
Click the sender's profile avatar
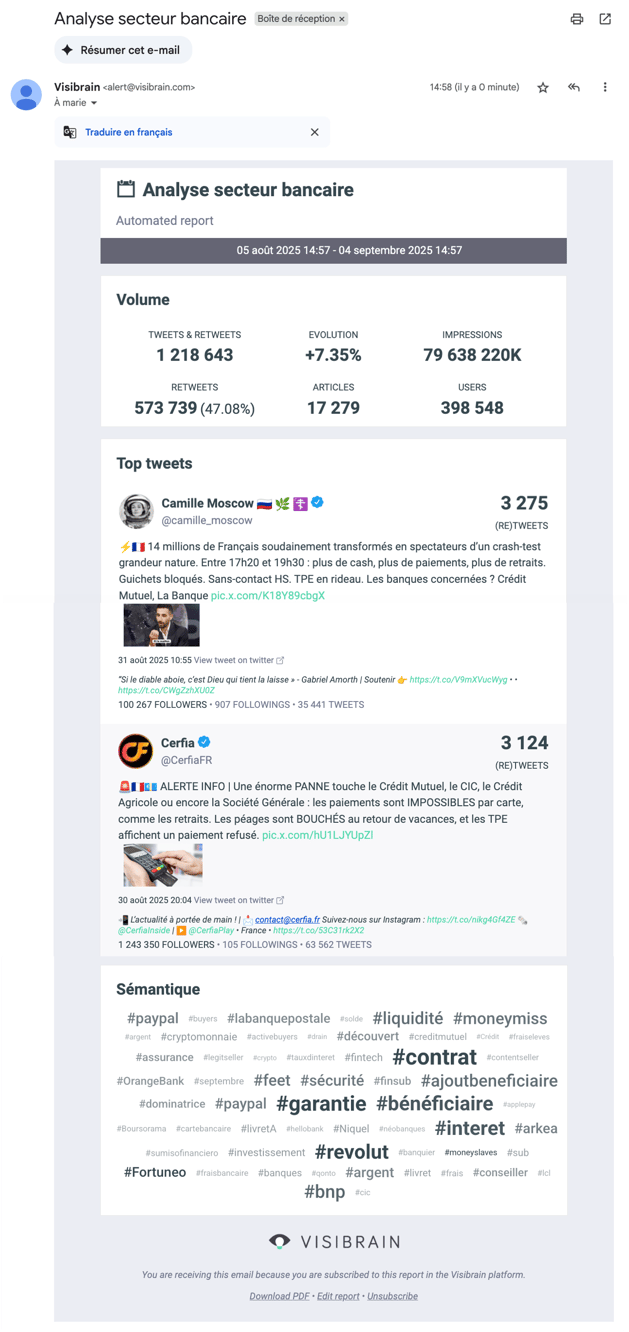point(26,94)
